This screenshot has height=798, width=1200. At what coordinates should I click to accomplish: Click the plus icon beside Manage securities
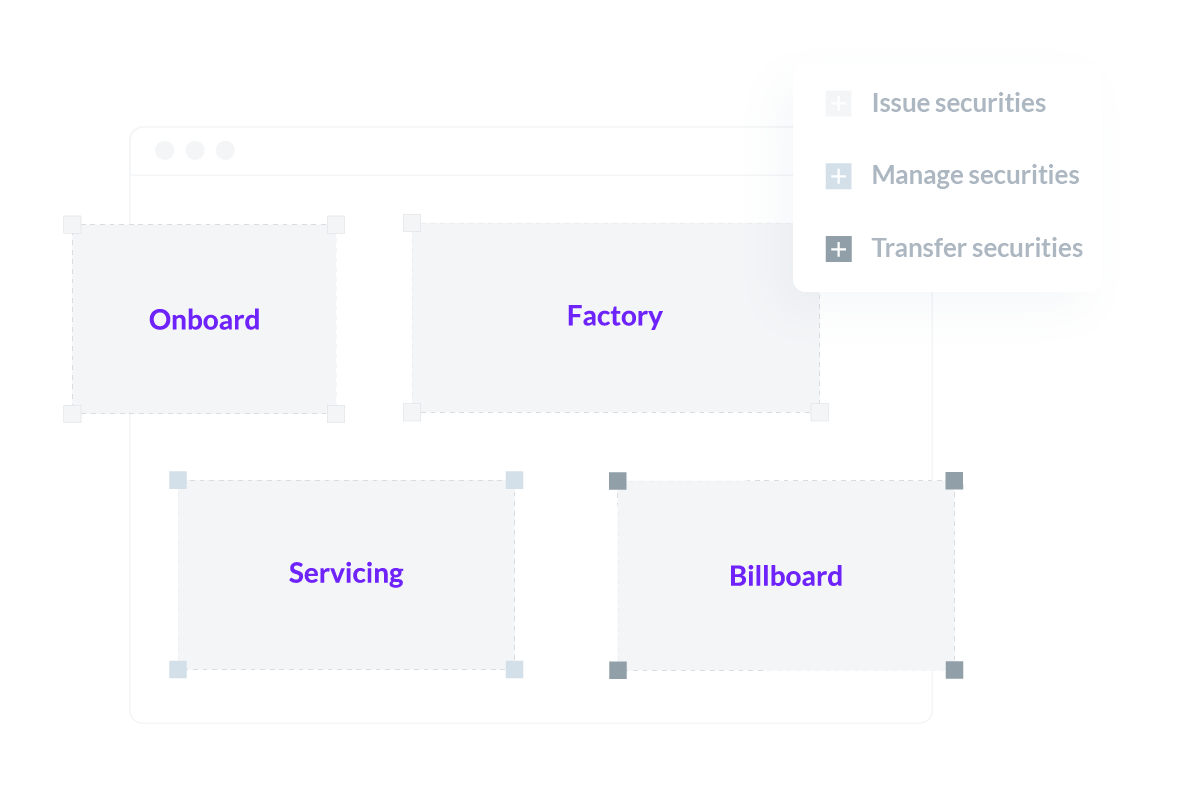838,177
